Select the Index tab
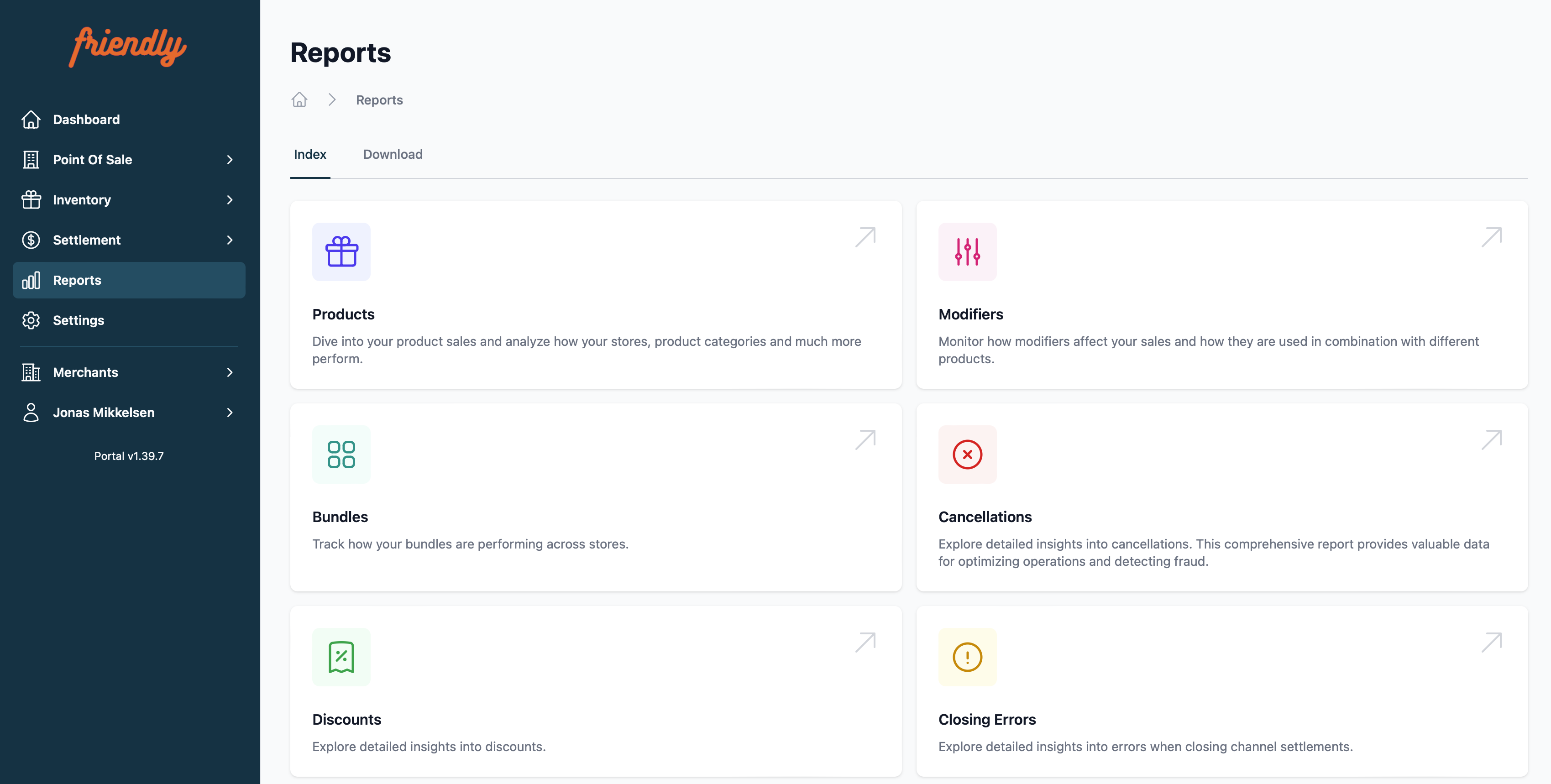Image resolution: width=1551 pixels, height=784 pixels. [310, 155]
